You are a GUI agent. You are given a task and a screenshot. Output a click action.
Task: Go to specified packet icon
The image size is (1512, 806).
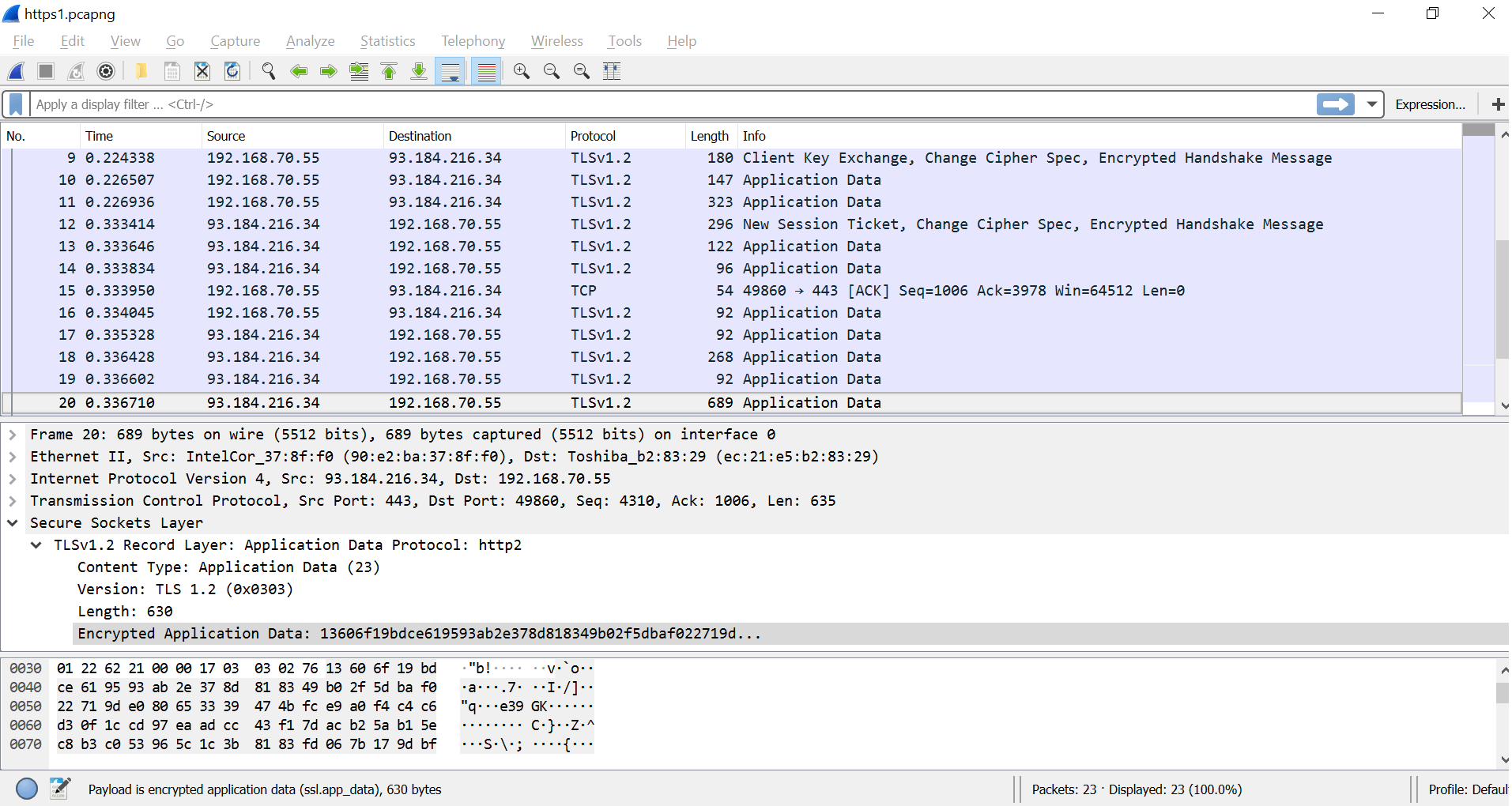(359, 72)
